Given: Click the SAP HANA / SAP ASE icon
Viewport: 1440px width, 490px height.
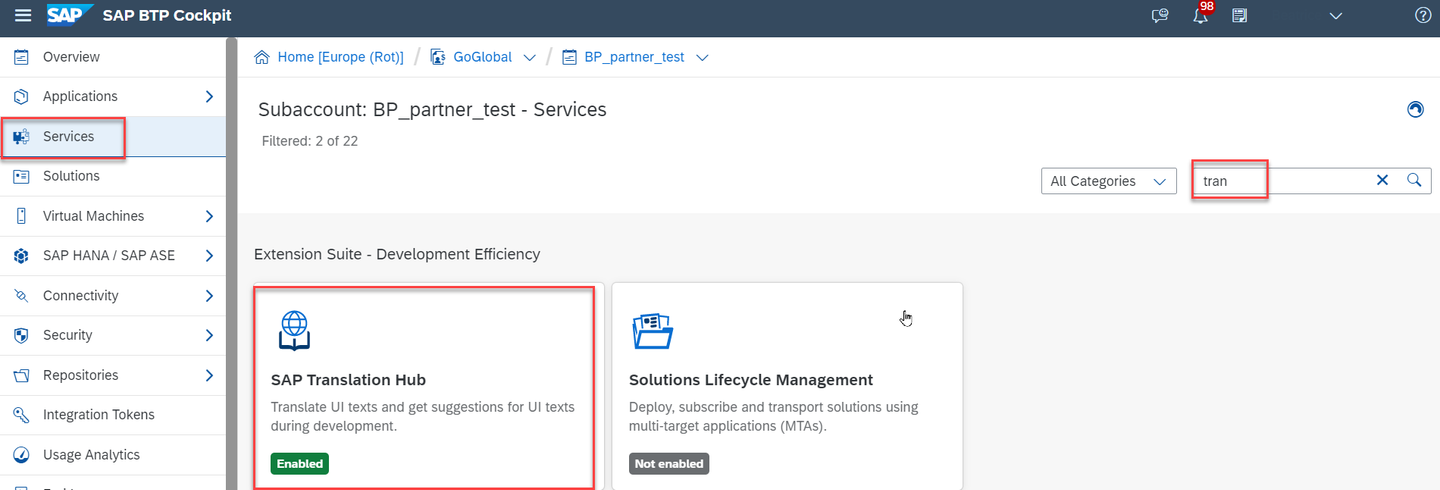Looking at the screenshot, I should coord(21,256).
